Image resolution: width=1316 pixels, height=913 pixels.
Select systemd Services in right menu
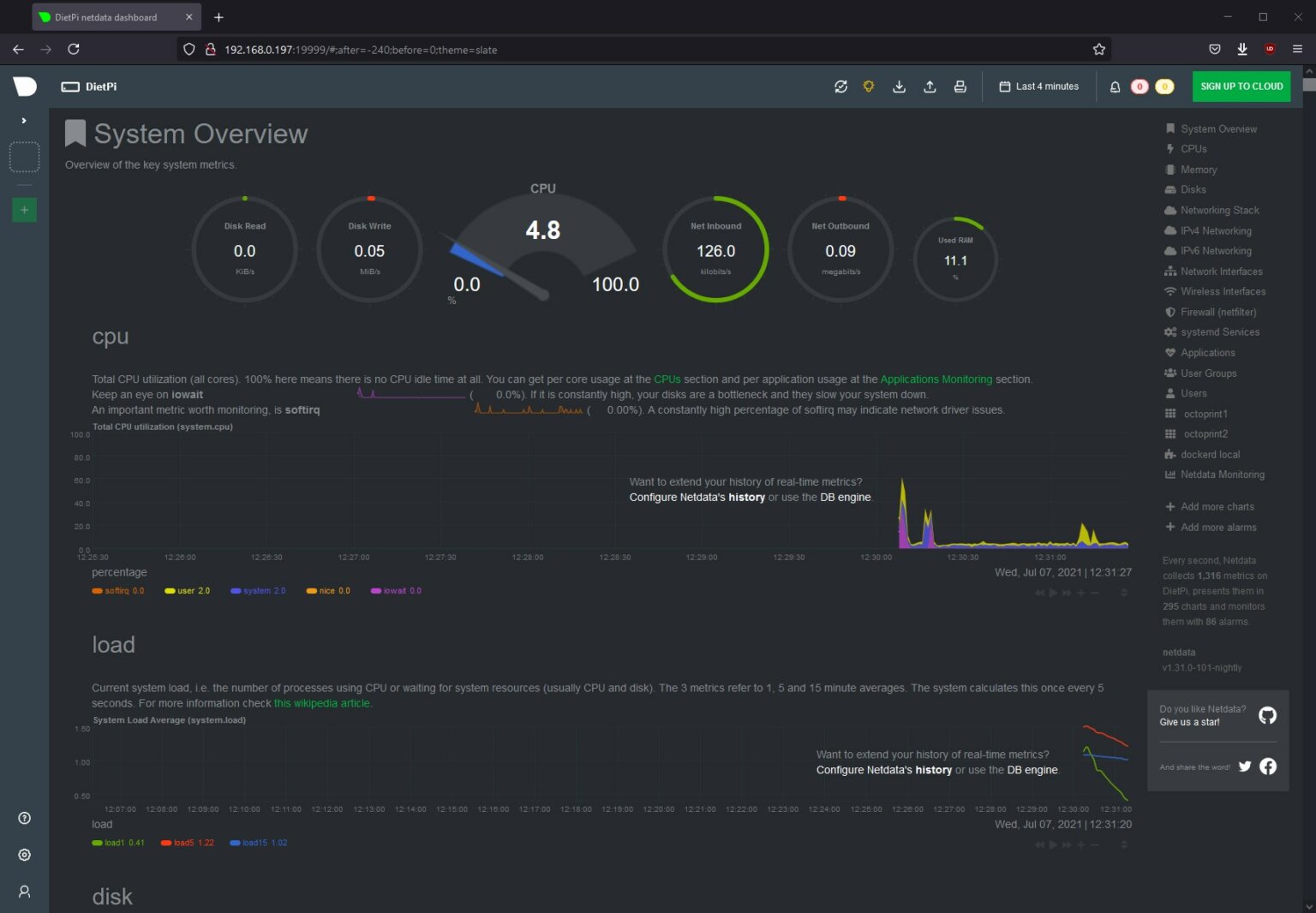[x=1219, y=332]
